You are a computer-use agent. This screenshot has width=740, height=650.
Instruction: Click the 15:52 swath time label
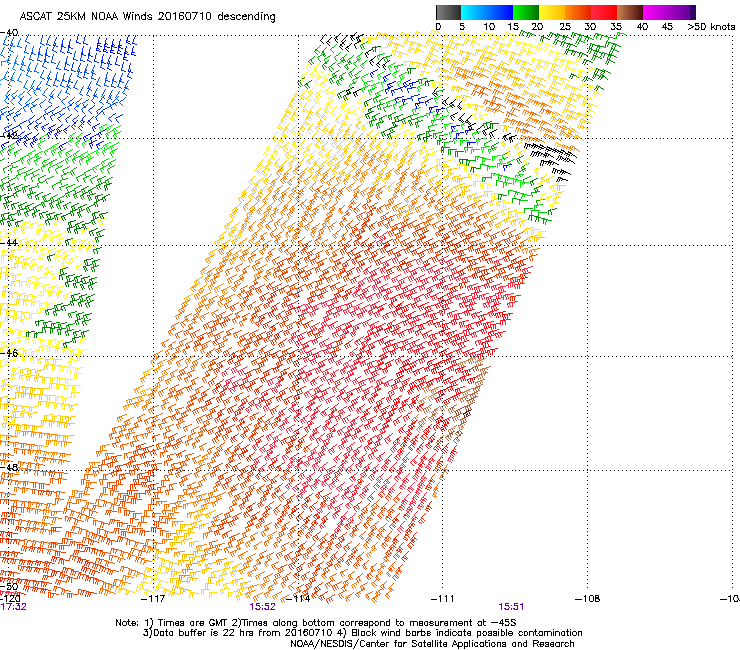point(262,607)
